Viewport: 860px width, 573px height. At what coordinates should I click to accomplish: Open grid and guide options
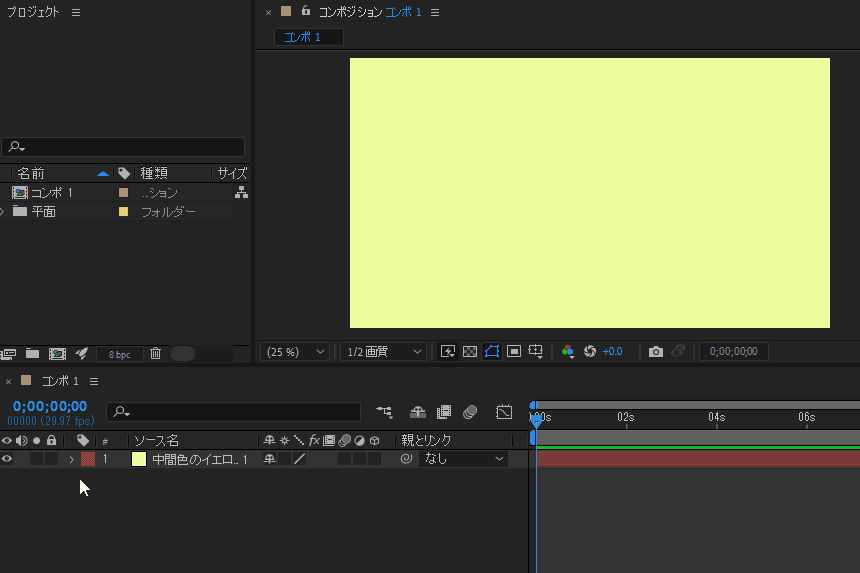click(x=535, y=351)
